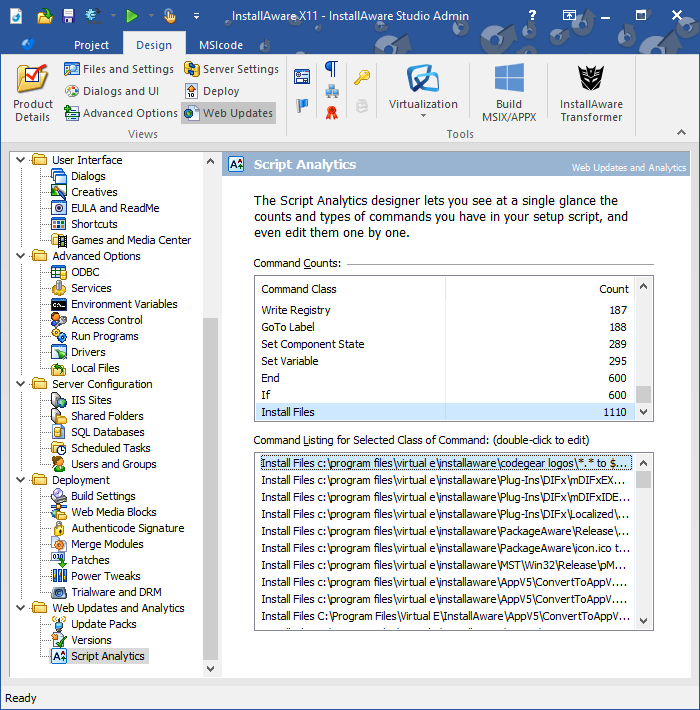Click the Command Class column header

click(350, 289)
